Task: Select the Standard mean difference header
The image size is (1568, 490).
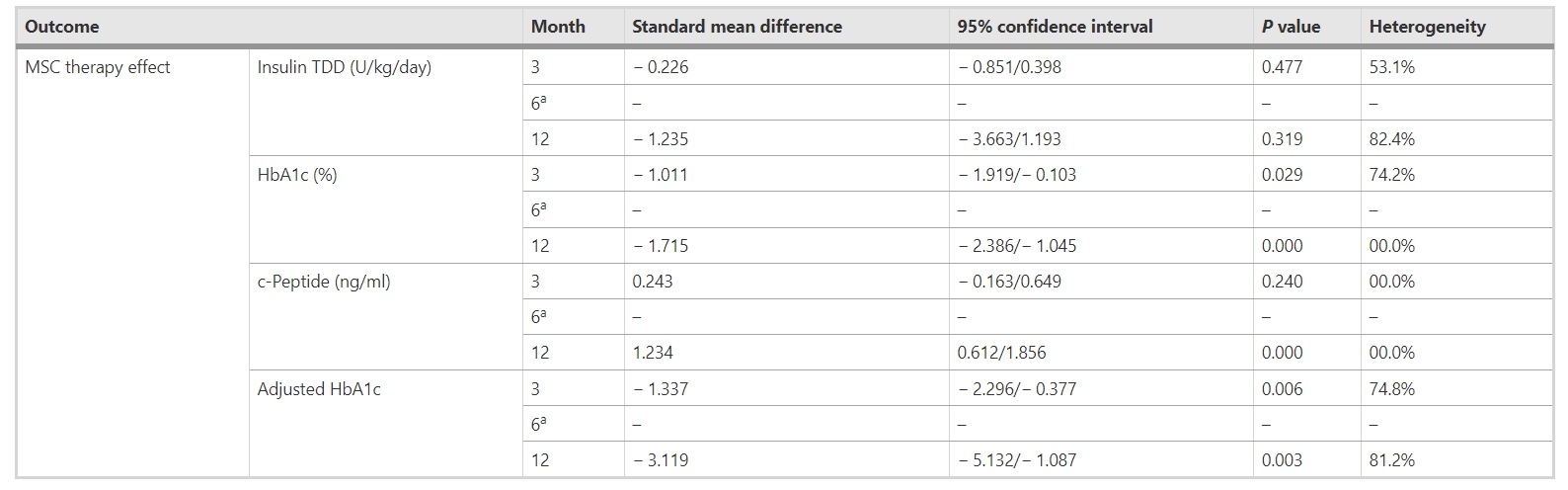Action: 737,27
